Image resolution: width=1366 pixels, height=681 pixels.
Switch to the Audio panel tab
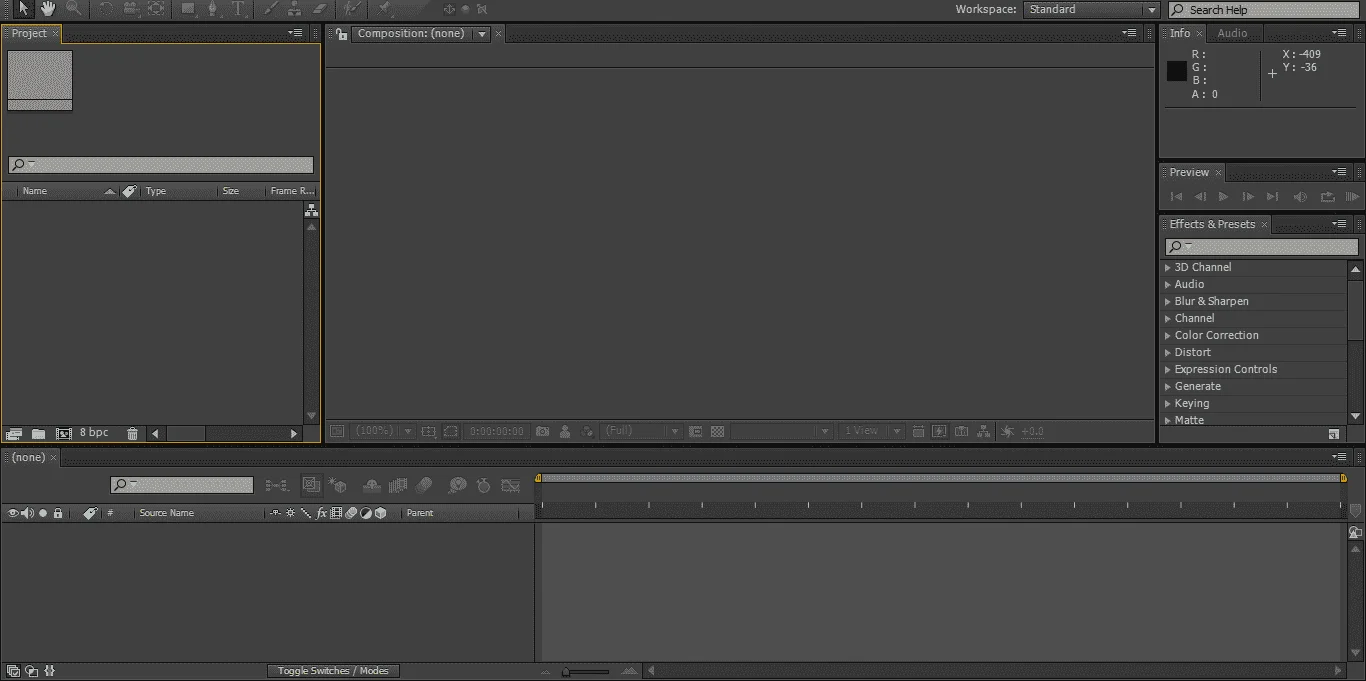tap(1232, 33)
